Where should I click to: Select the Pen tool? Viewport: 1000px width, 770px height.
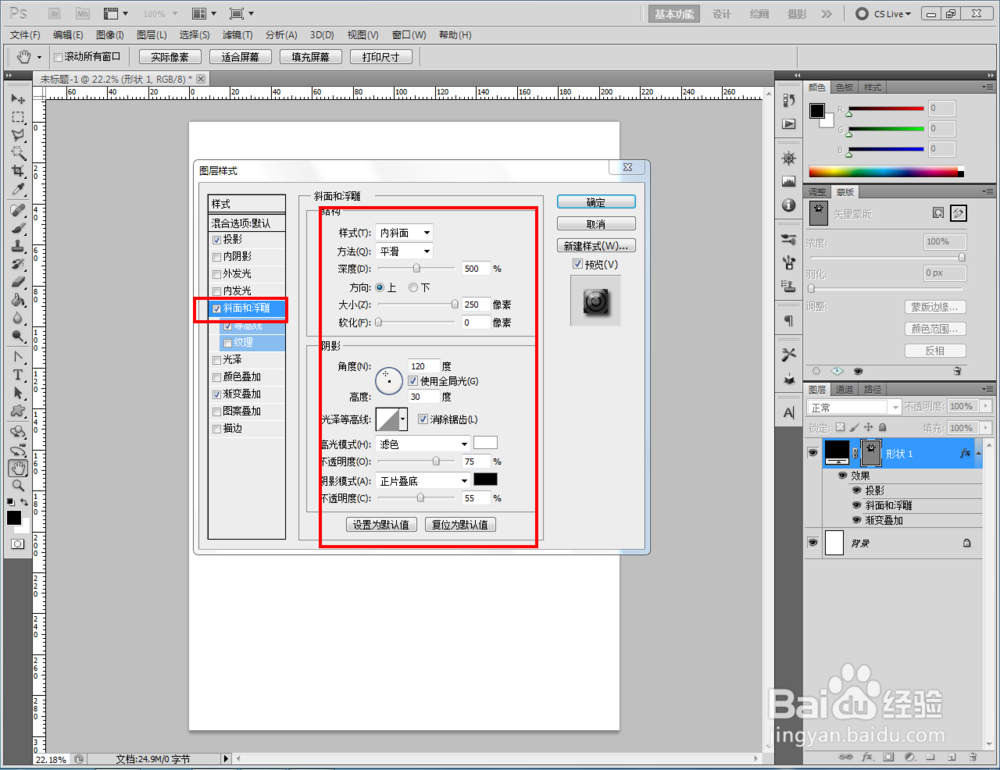click(x=18, y=357)
